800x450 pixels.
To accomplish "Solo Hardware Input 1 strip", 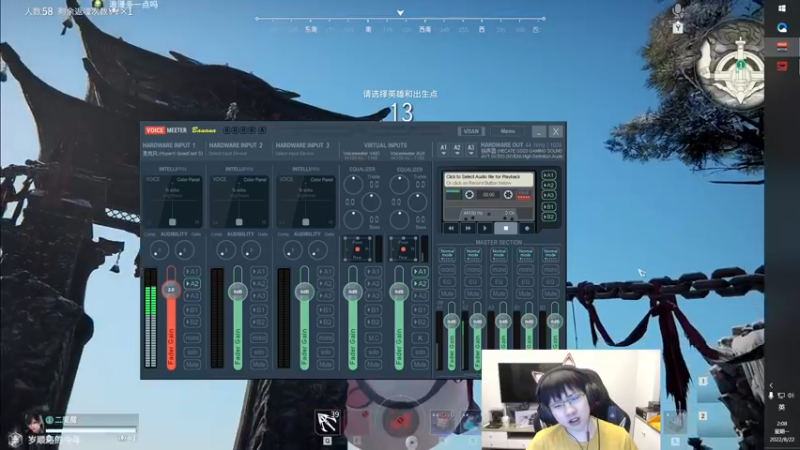I will [x=192, y=352].
